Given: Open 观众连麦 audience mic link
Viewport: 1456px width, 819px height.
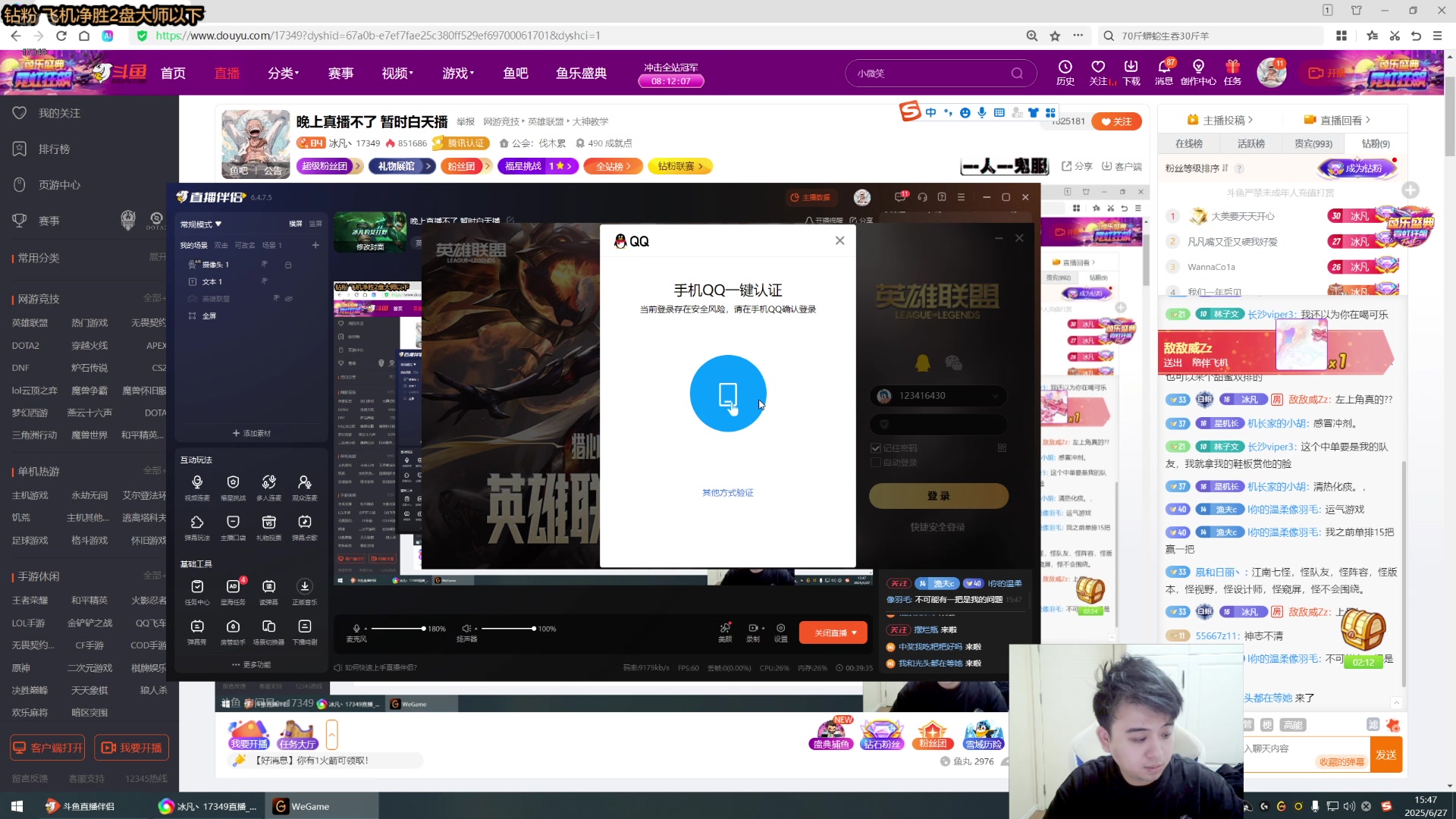Looking at the screenshot, I should coord(304,488).
